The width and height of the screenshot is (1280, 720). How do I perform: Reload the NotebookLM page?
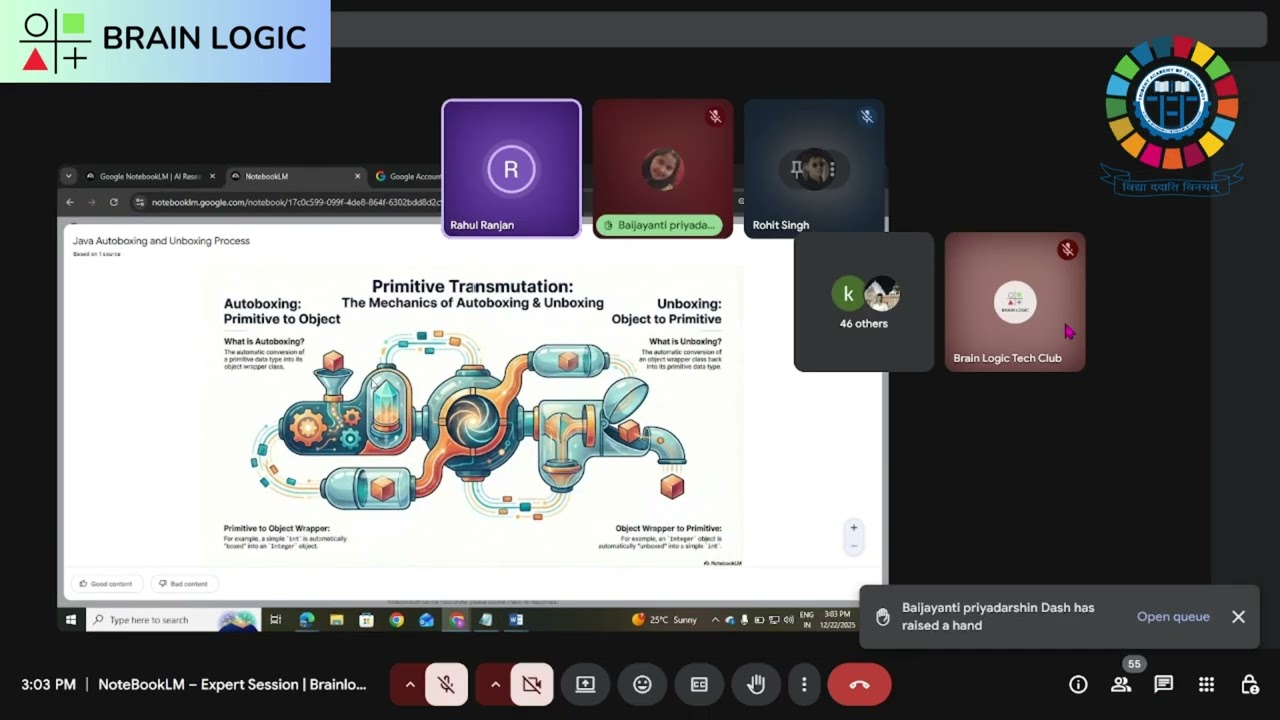pos(114,202)
